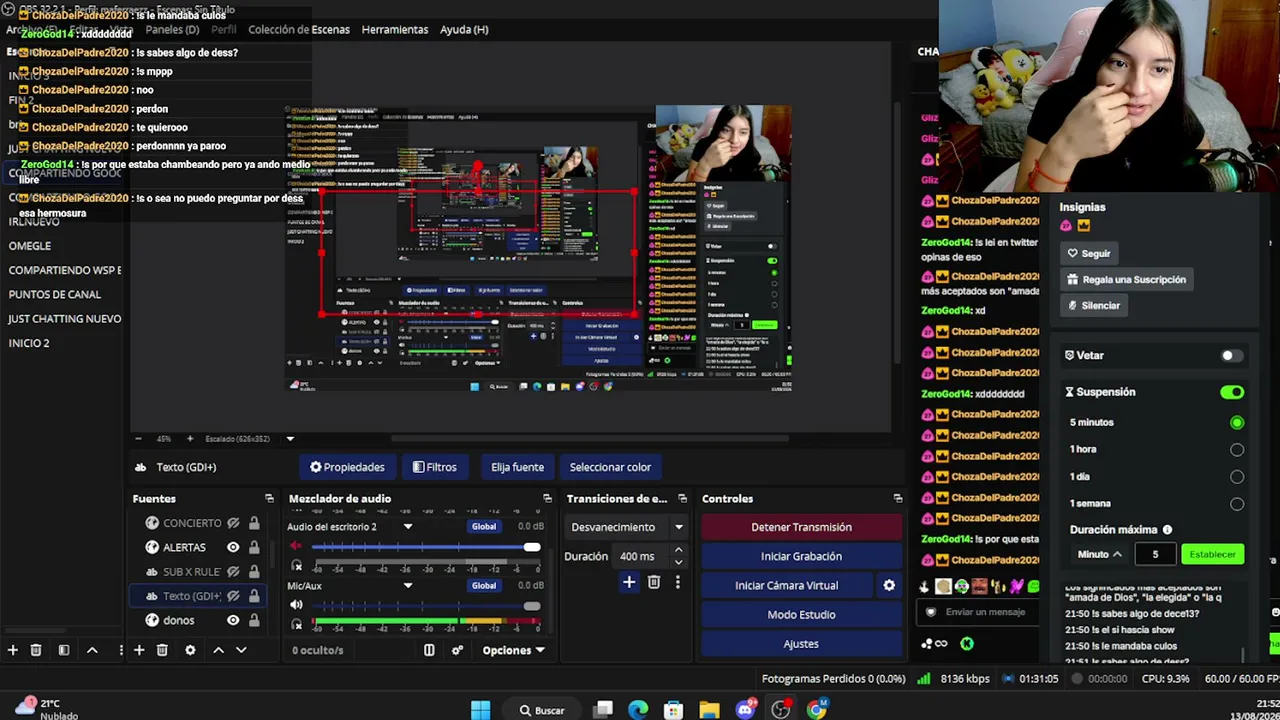
Task: Move selected scene up in scenes toolbar
Action: click(x=92, y=650)
